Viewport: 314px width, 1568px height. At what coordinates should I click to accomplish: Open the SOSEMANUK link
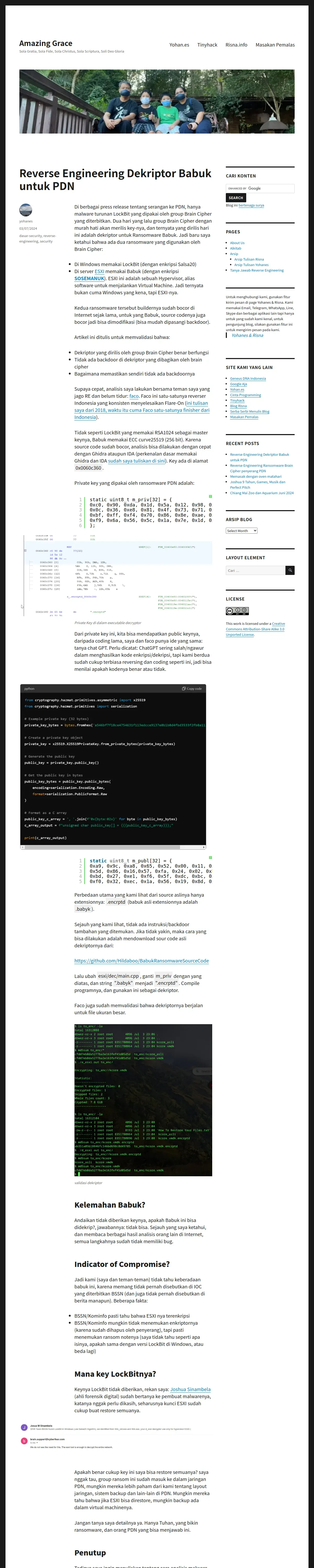[x=90, y=278]
